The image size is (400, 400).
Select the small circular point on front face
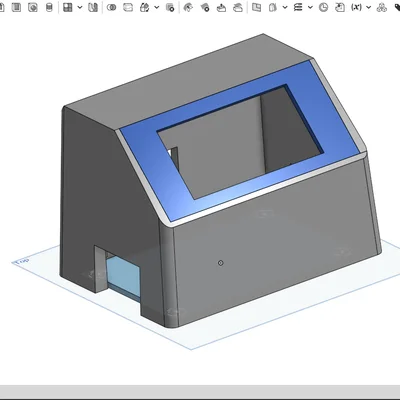tap(220, 263)
